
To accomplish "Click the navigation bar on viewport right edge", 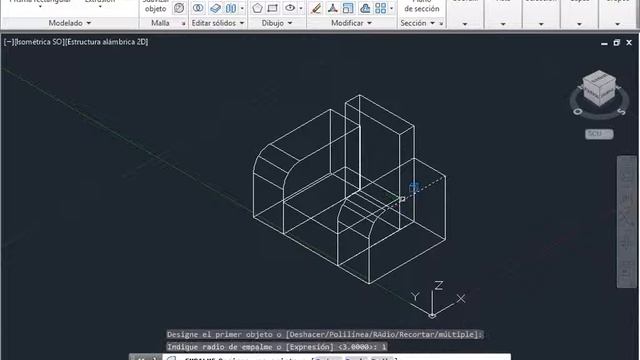I will 627,222.
